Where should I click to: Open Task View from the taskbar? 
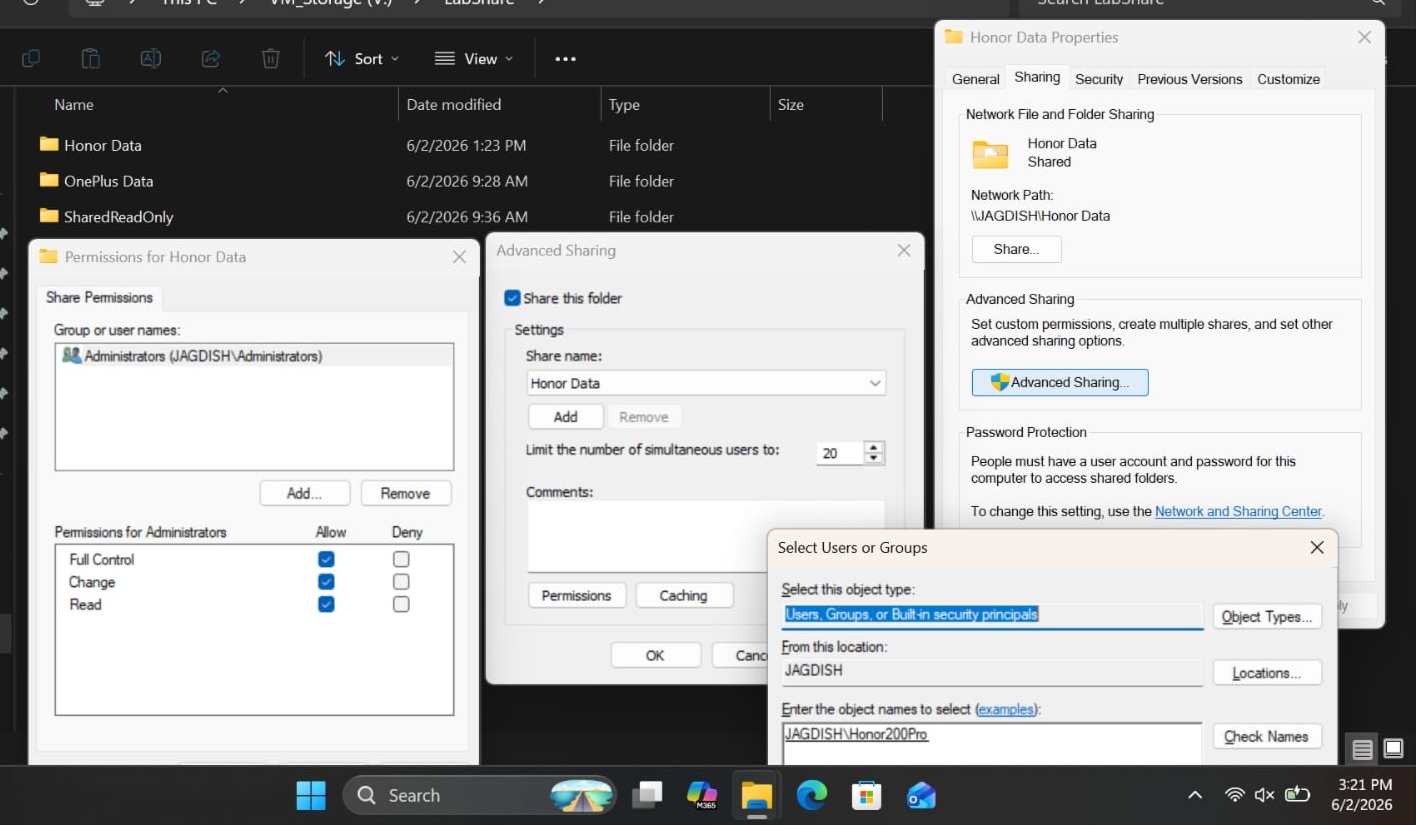[x=649, y=795]
